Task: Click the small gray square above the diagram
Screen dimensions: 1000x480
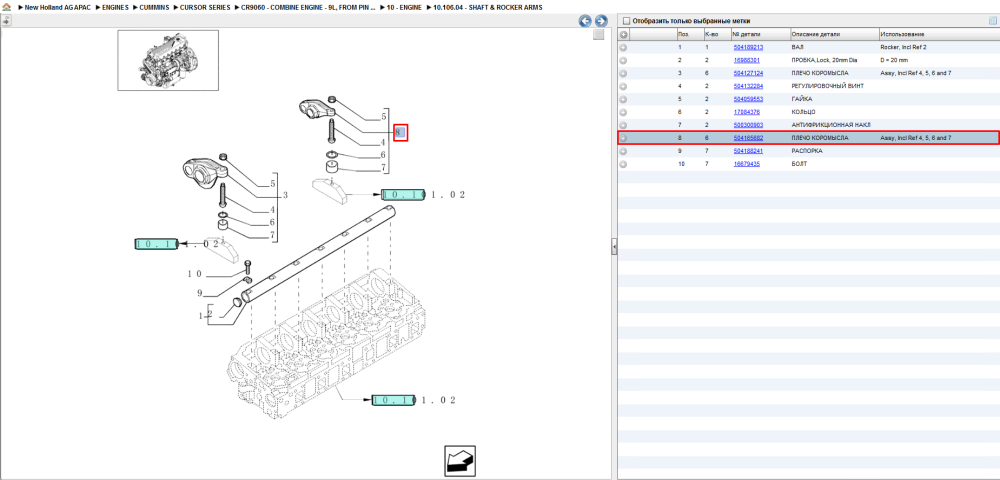Action: (x=598, y=35)
